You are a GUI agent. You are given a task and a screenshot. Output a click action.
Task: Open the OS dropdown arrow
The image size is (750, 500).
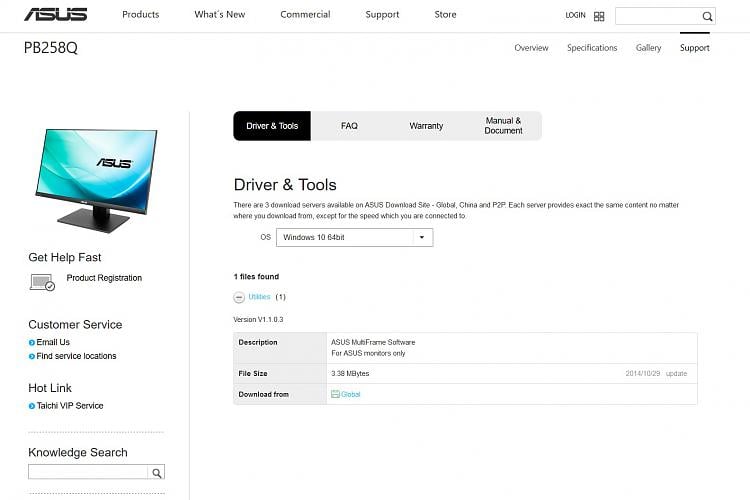tap(422, 237)
